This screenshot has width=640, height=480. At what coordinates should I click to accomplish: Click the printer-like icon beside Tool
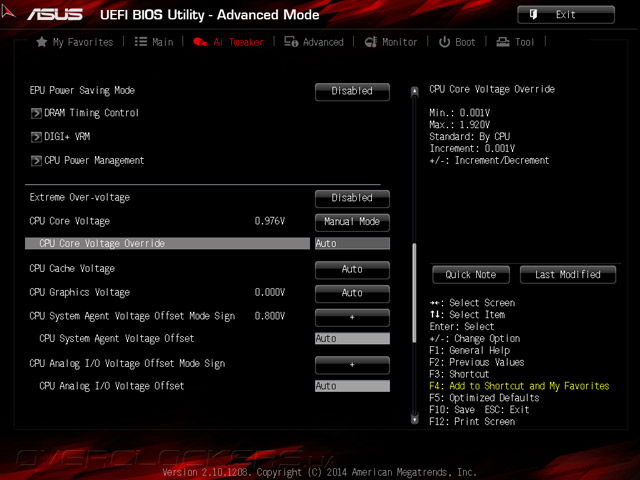pyautogui.click(x=503, y=42)
